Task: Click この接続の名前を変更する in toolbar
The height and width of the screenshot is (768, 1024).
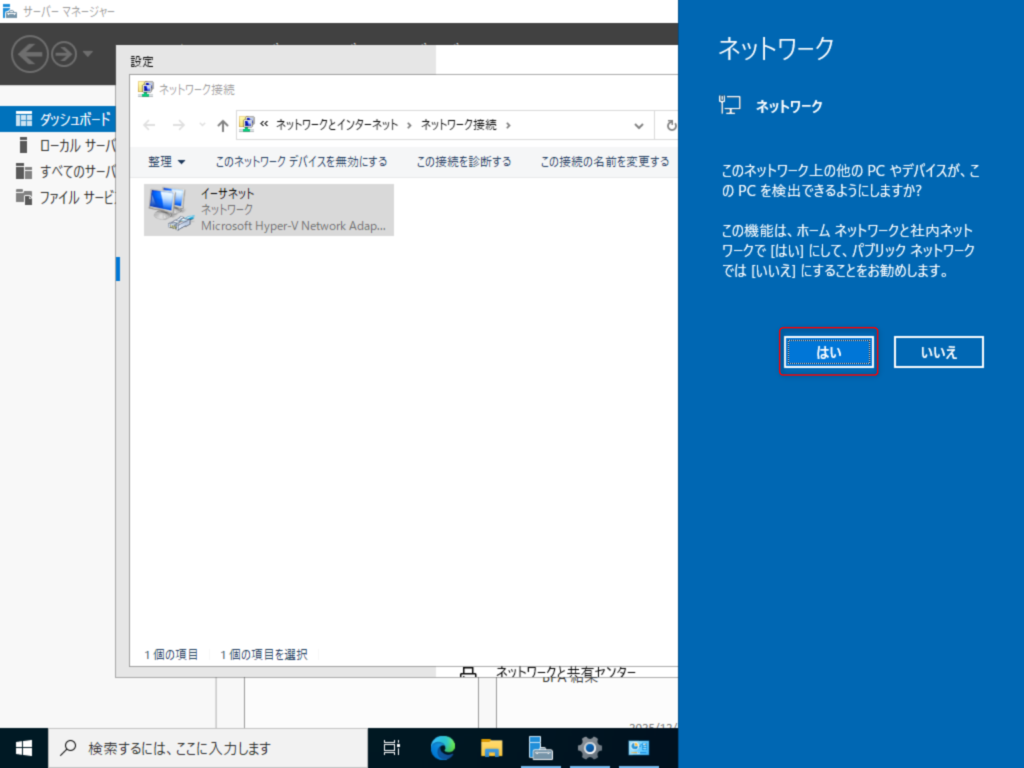Action: click(604, 161)
